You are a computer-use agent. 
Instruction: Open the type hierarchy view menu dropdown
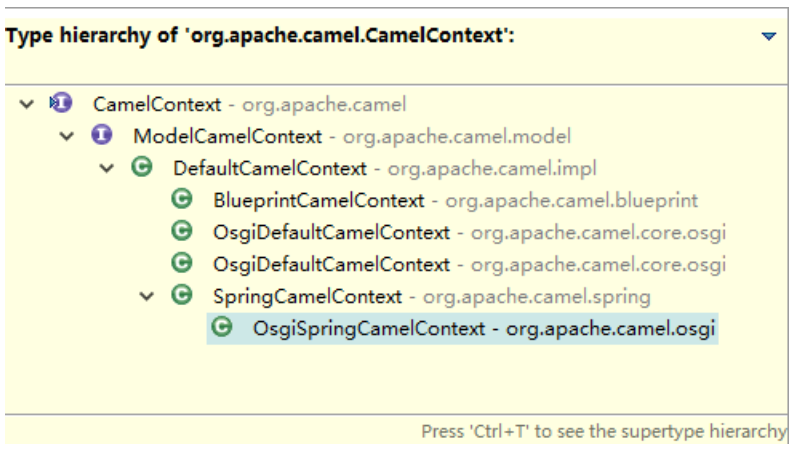(x=768, y=36)
